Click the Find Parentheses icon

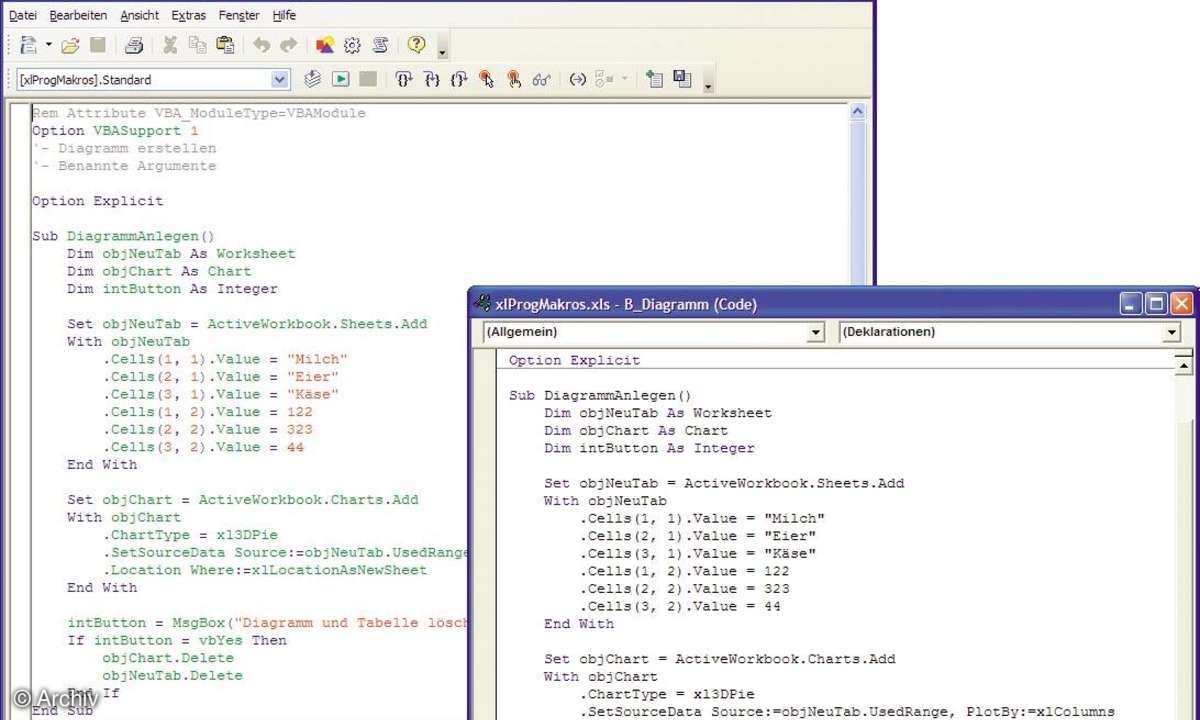(578, 79)
